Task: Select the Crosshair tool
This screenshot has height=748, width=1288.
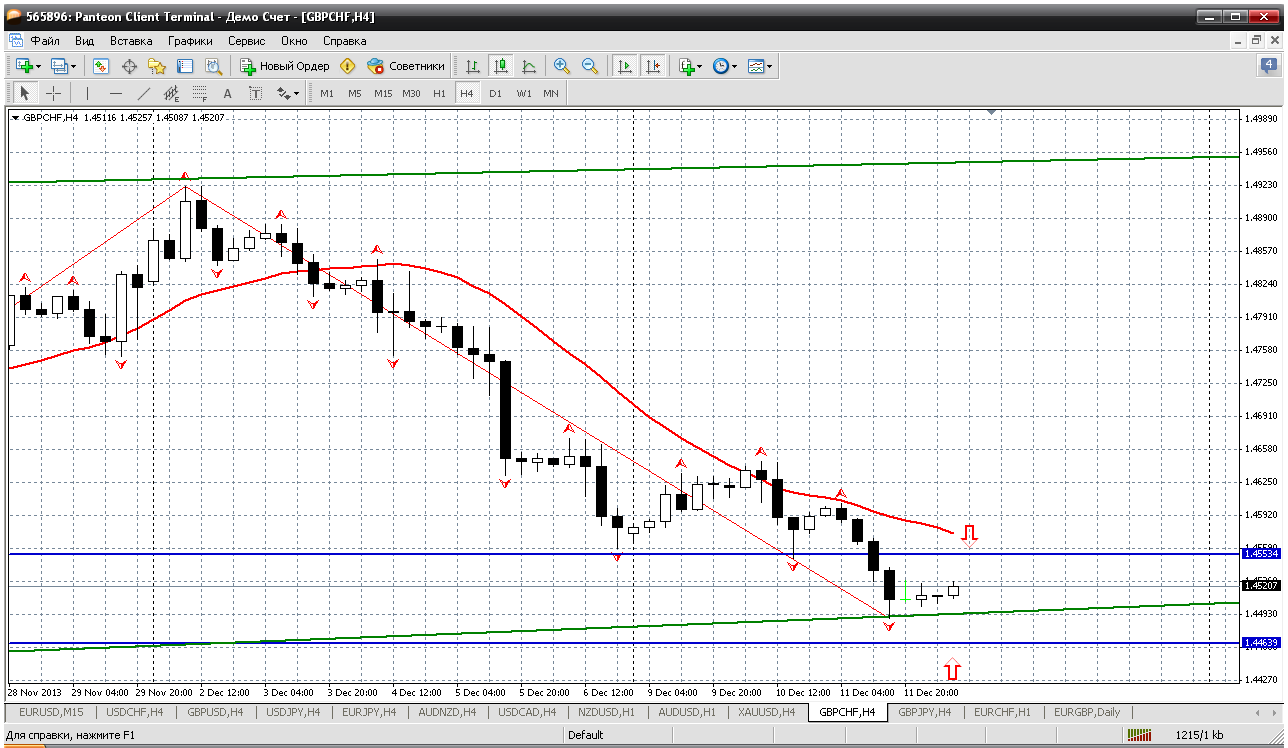Action: click(53, 93)
